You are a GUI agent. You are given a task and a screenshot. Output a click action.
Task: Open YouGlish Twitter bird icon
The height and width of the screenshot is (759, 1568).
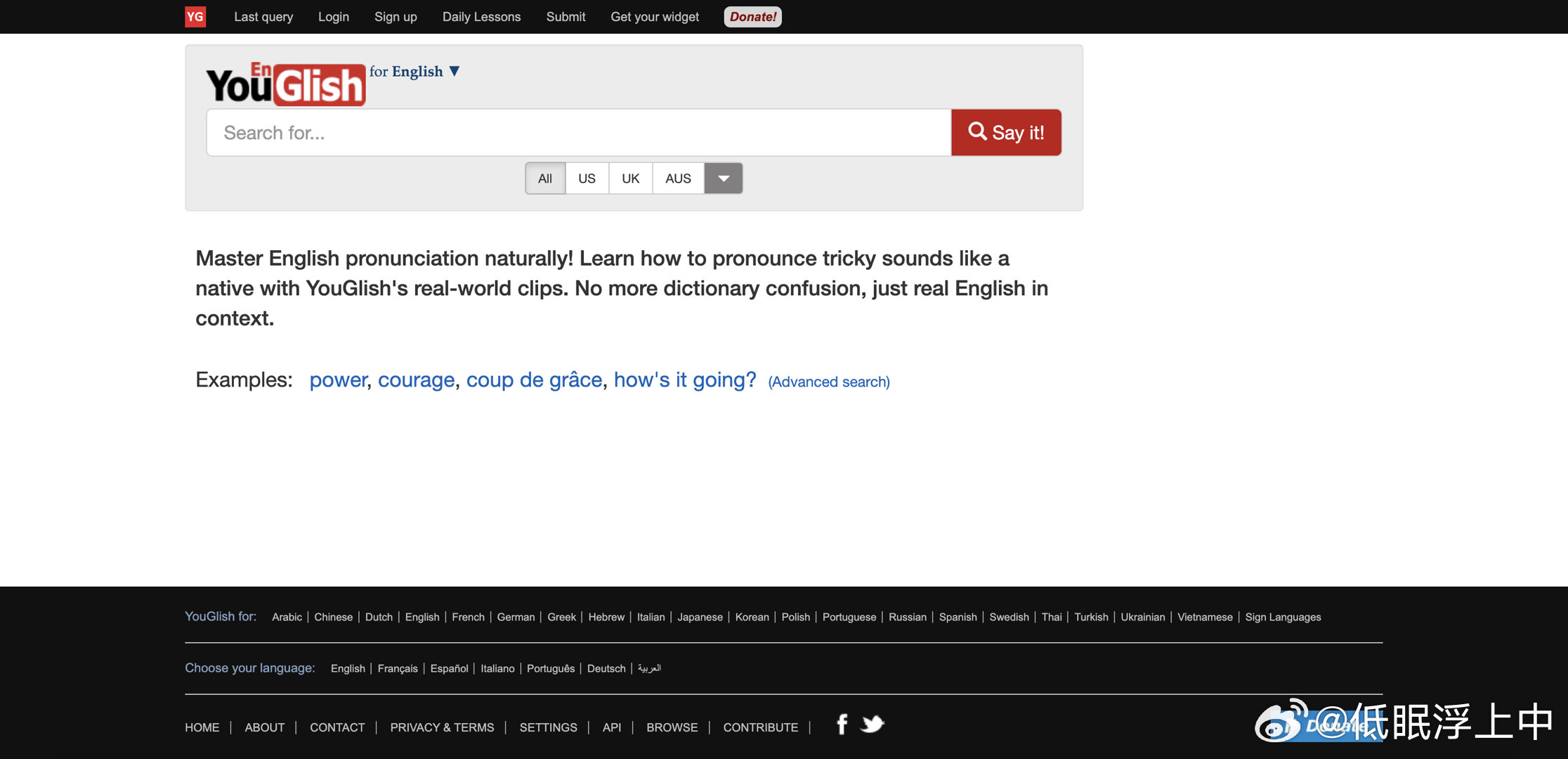(872, 724)
